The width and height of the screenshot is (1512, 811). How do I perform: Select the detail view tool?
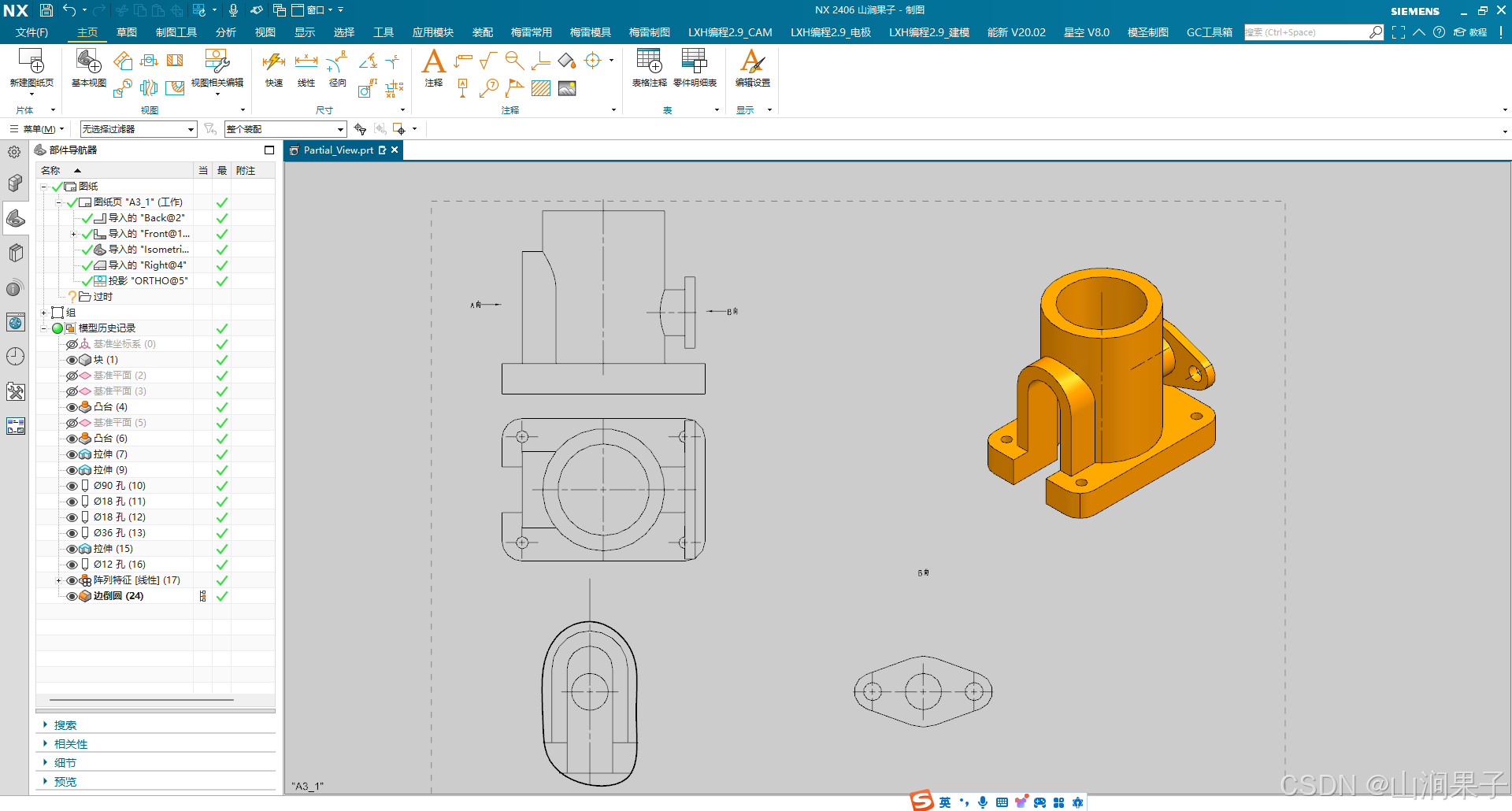[x=122, y=88]
